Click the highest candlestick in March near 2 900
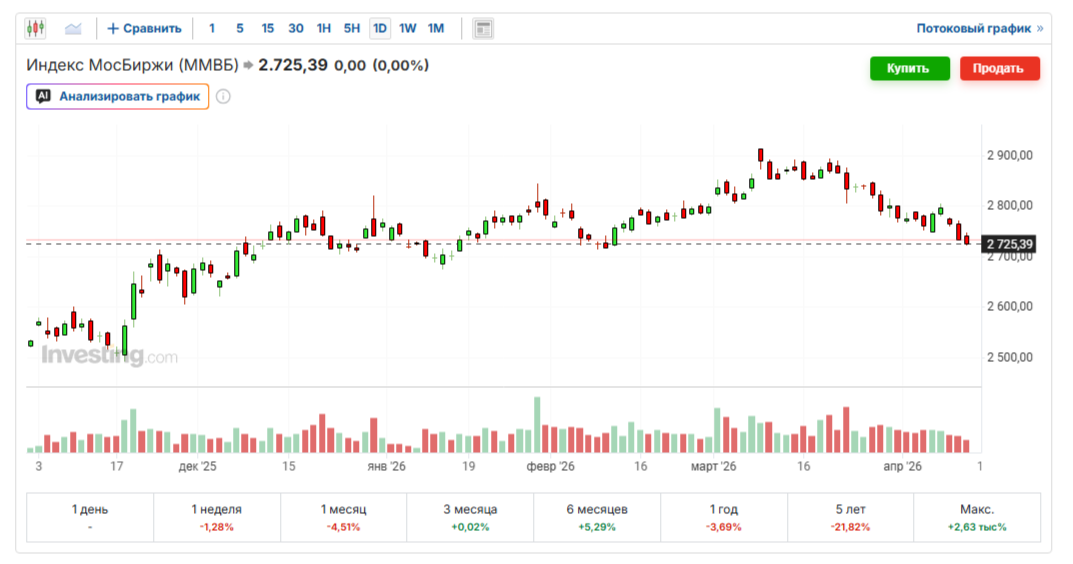The image size is (1073, 564). point(760,157)
